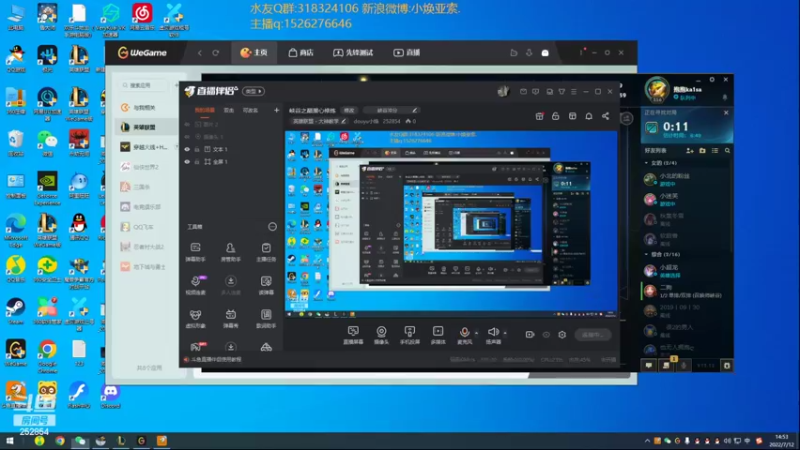Open the danmaku show TV tool
This screenshot has width=800, height=450.
(231, 318)
